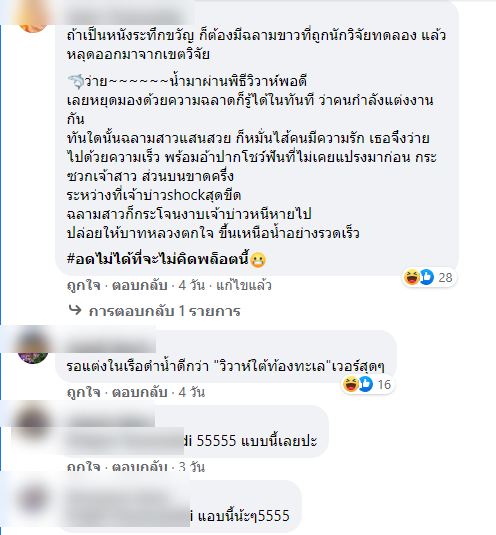Click the 4 วัน timestamp of first comment
The height and width of the screenshot is (535, 496).
(192, 285)
